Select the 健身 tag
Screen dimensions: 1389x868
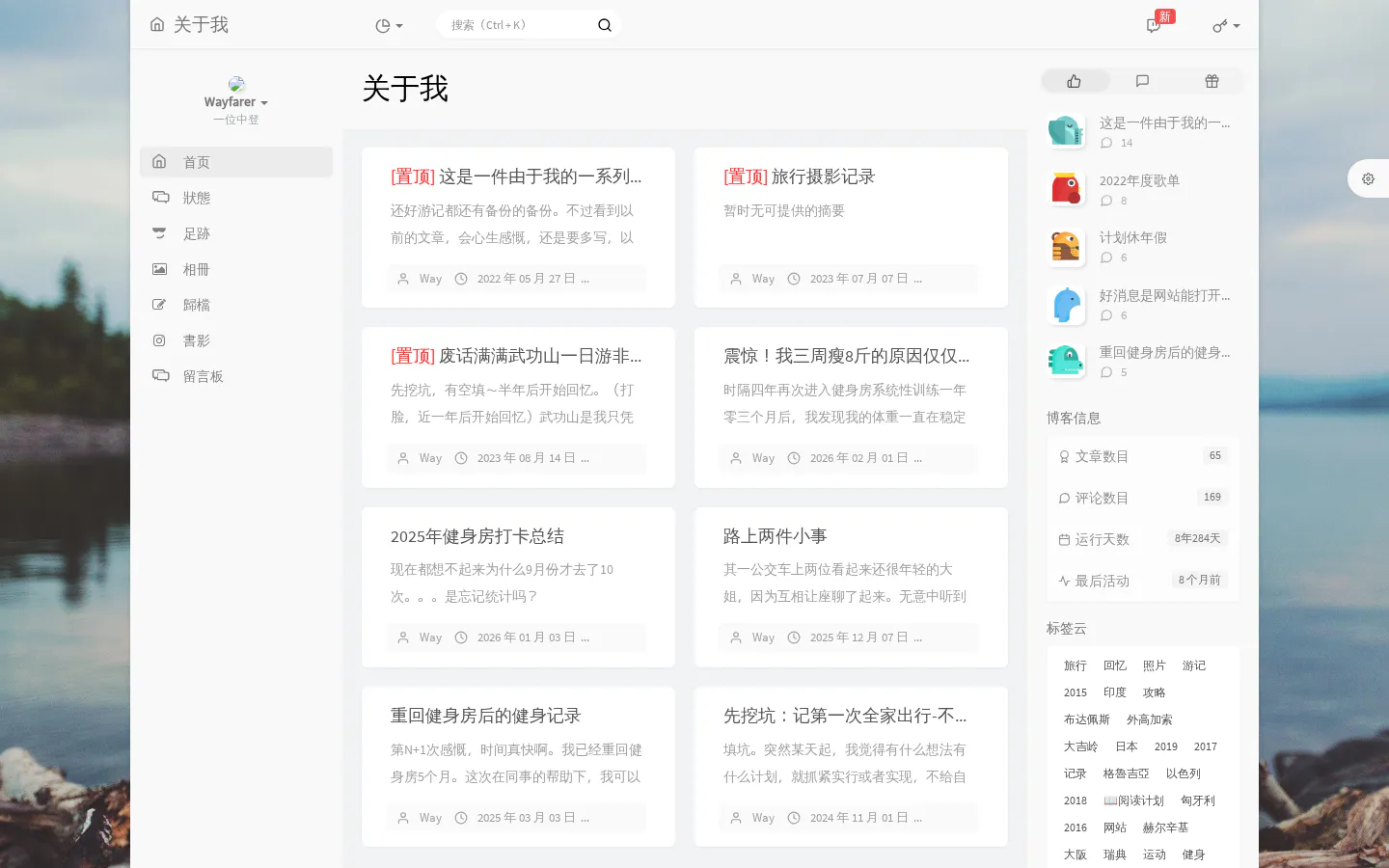(1194, 854)
